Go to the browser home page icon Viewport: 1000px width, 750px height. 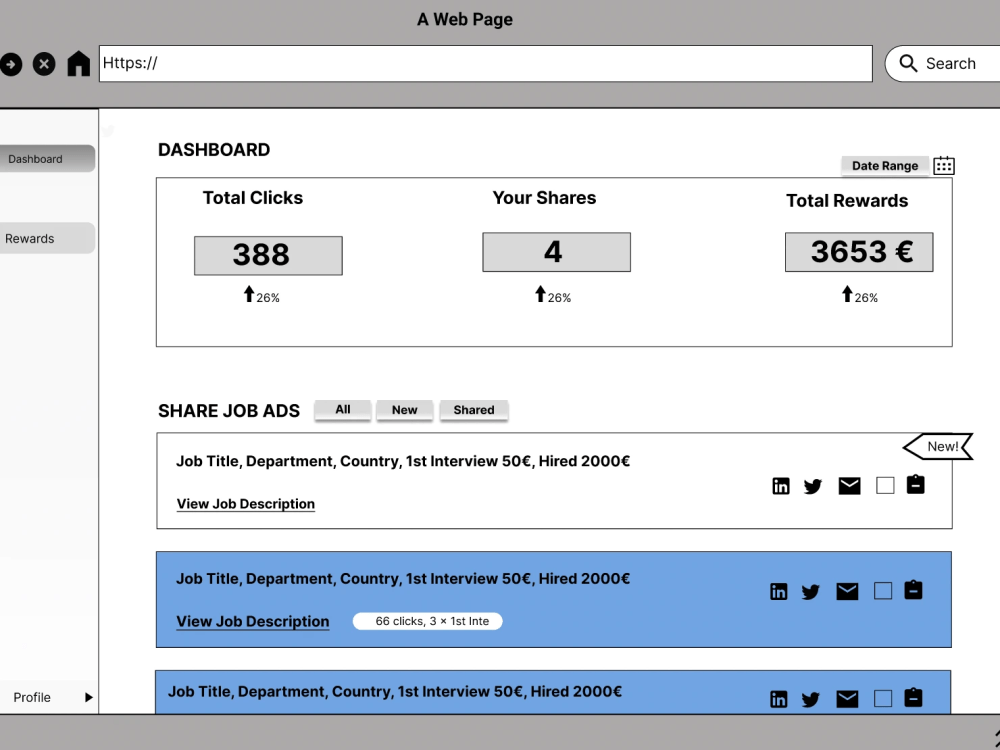coord(78,63)
